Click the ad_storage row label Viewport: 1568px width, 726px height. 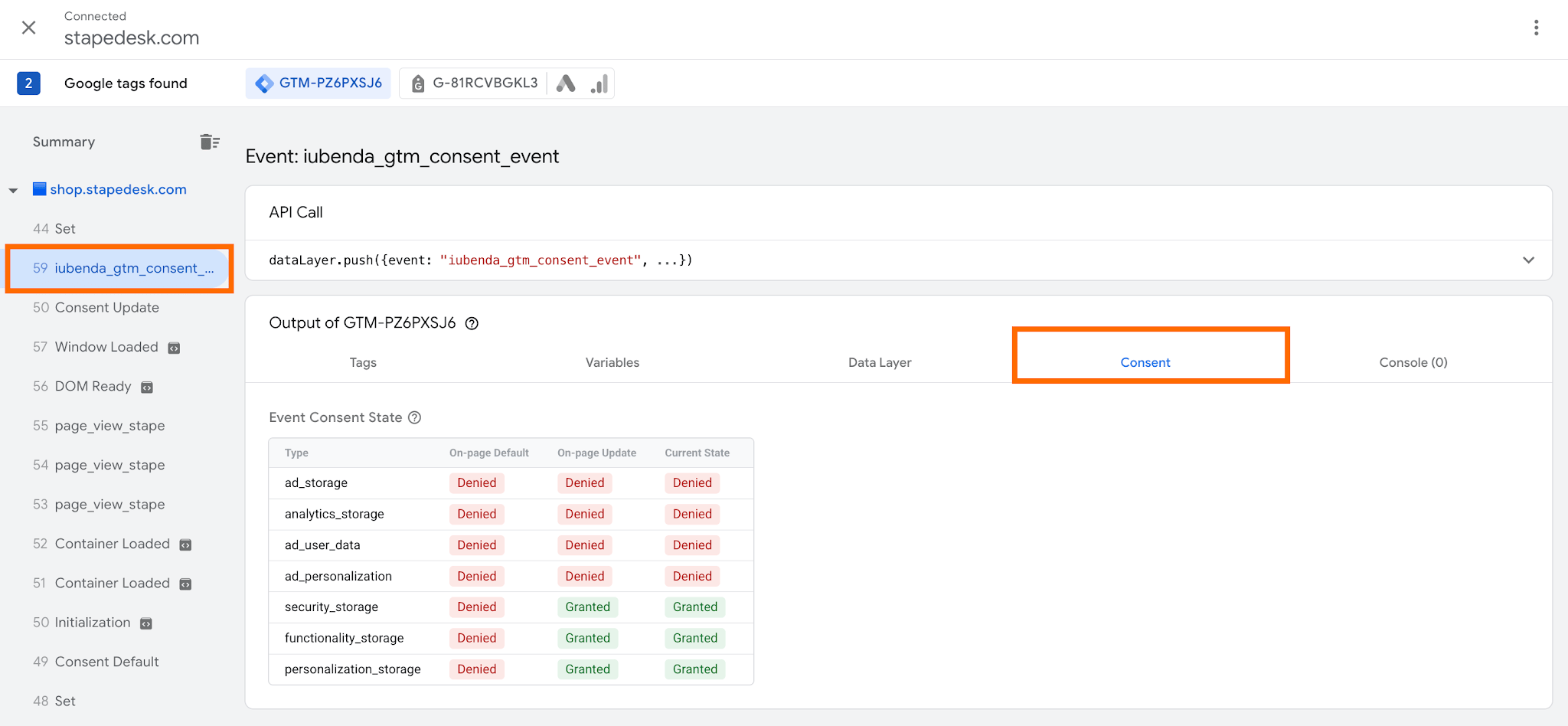point(316,482)
